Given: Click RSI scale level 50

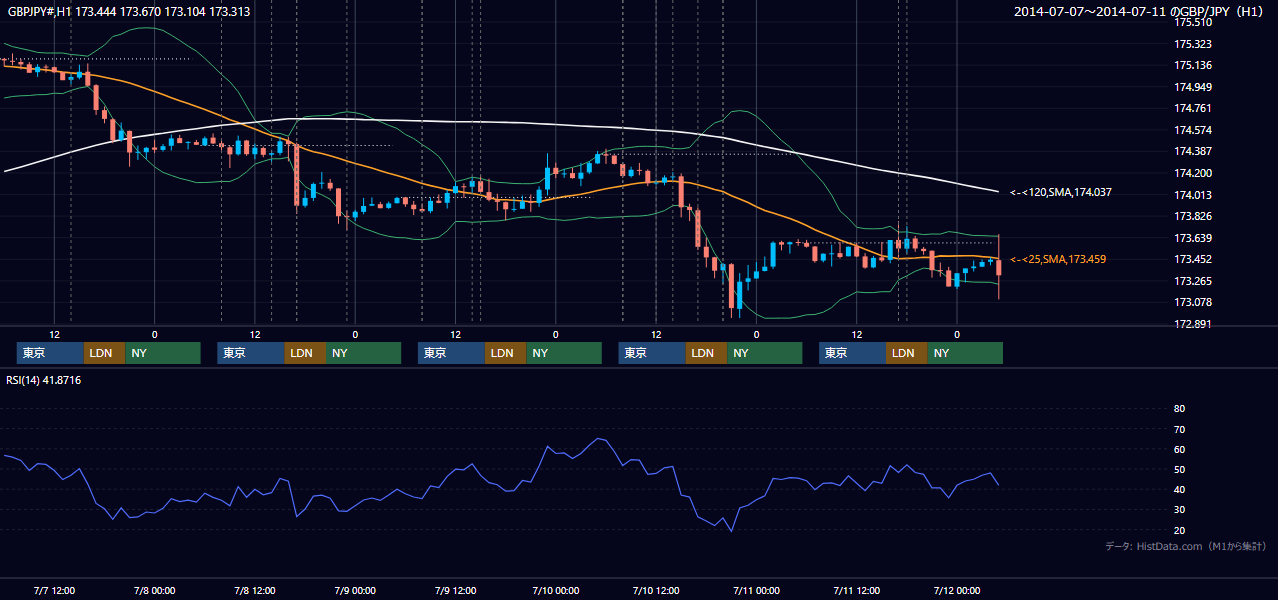Looking at the screenshot, I should (x=1179, y=470).
